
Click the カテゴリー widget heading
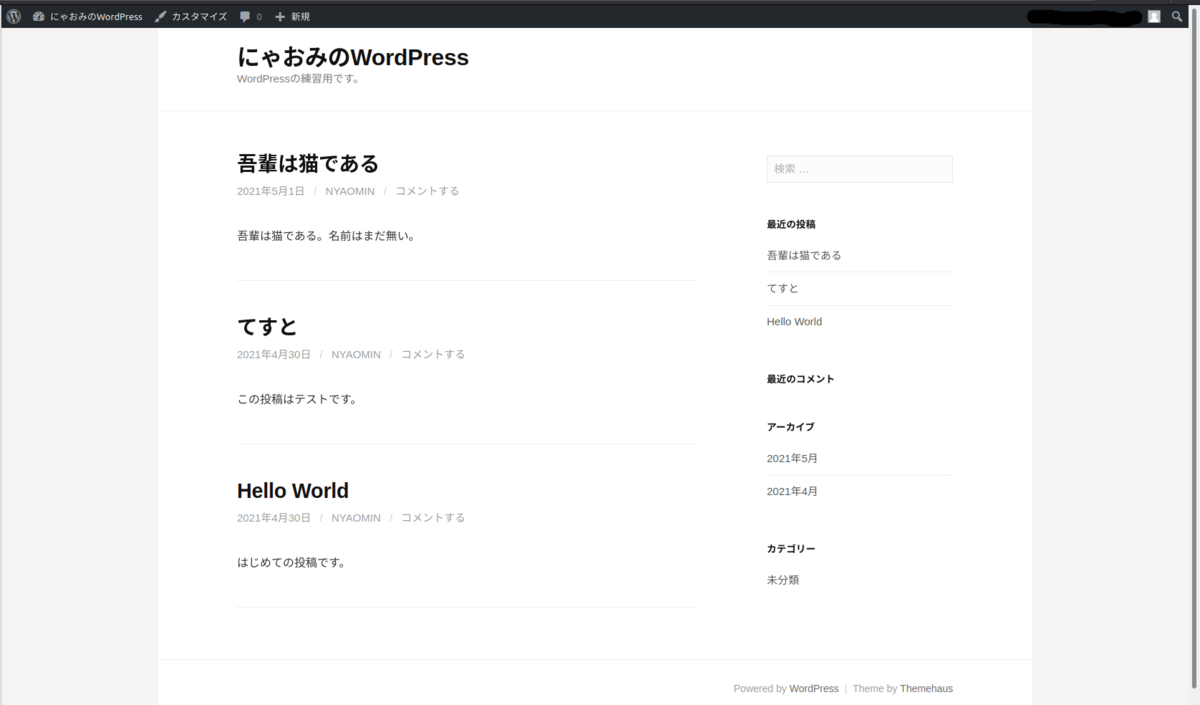[791, 549]
